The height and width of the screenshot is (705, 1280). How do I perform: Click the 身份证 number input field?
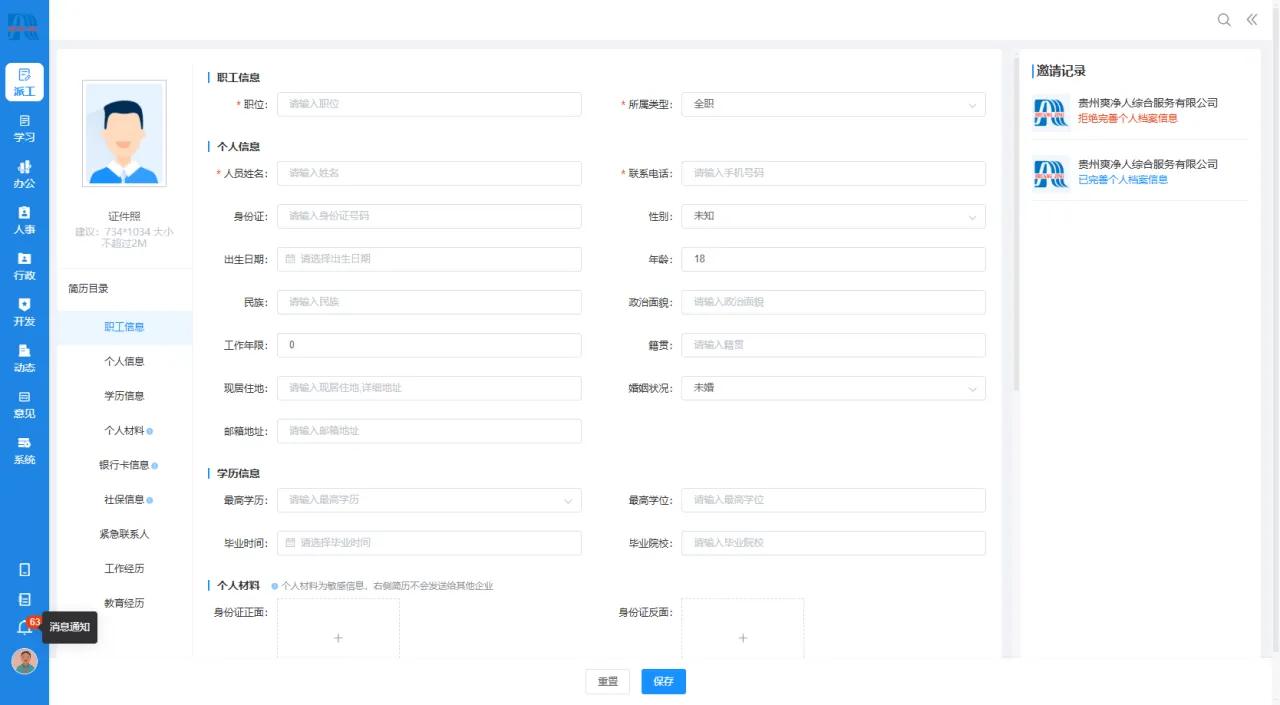pyautogui.click(x=429, y=216)
